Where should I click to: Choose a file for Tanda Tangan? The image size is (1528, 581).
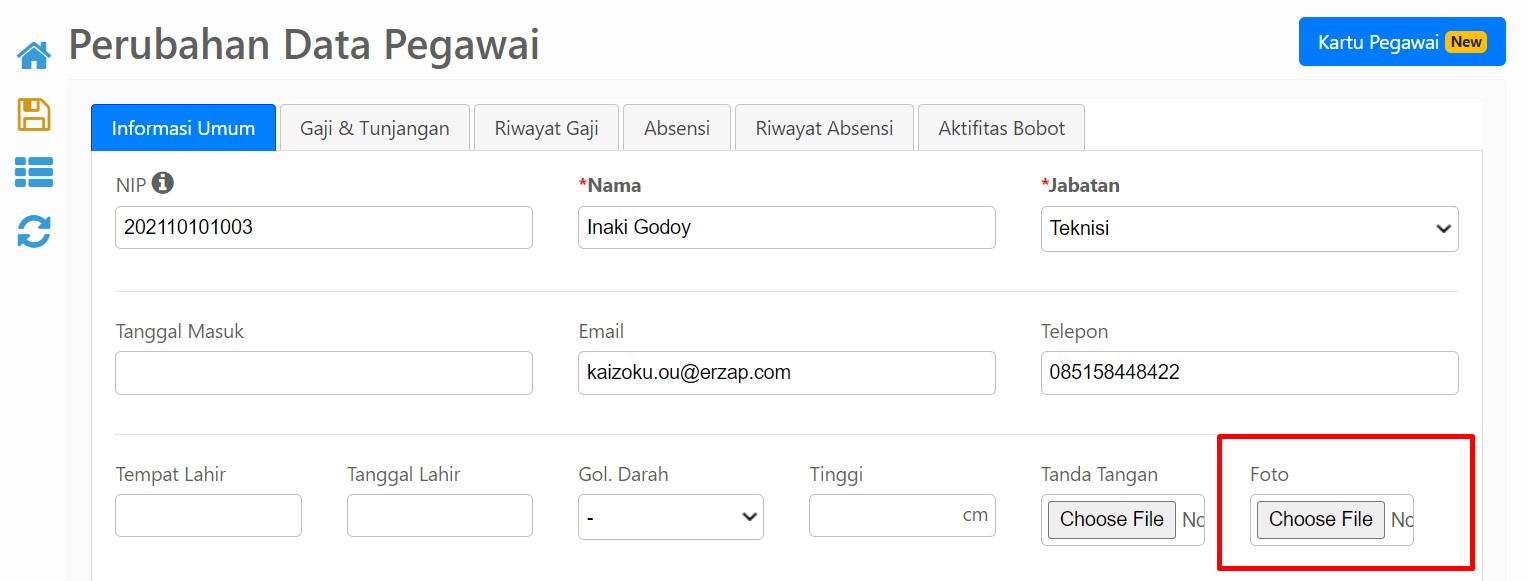point(1112,520)
